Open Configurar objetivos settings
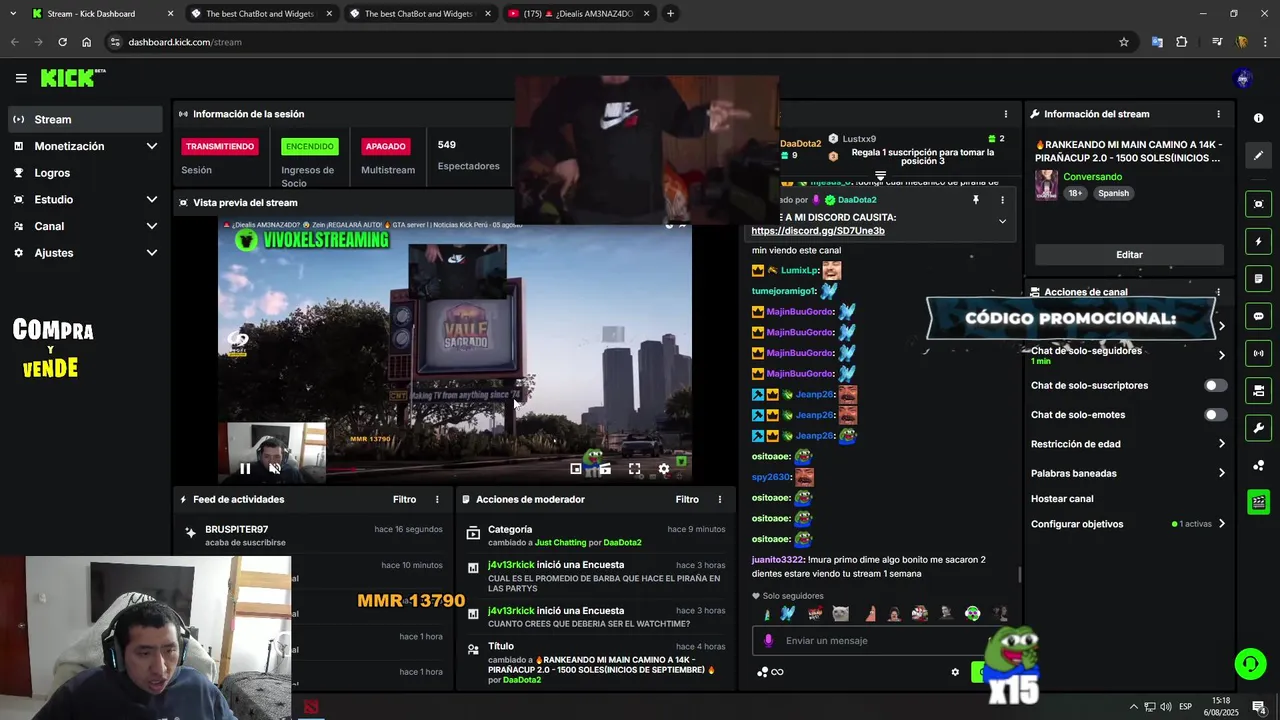Image resolution: width=1280 pixels, height=720 pixels. (x=1127, y=524)
